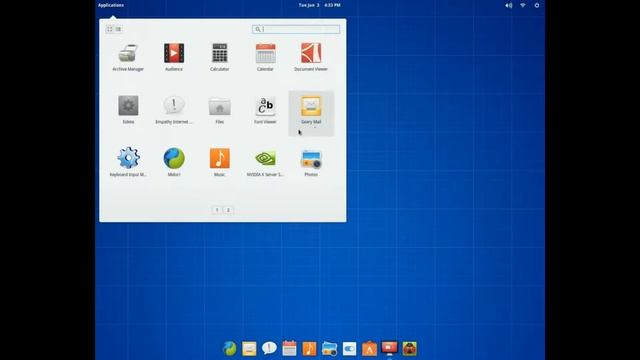
Task: Launch Midori browser from the grid
Action: (x=174, y=162)
